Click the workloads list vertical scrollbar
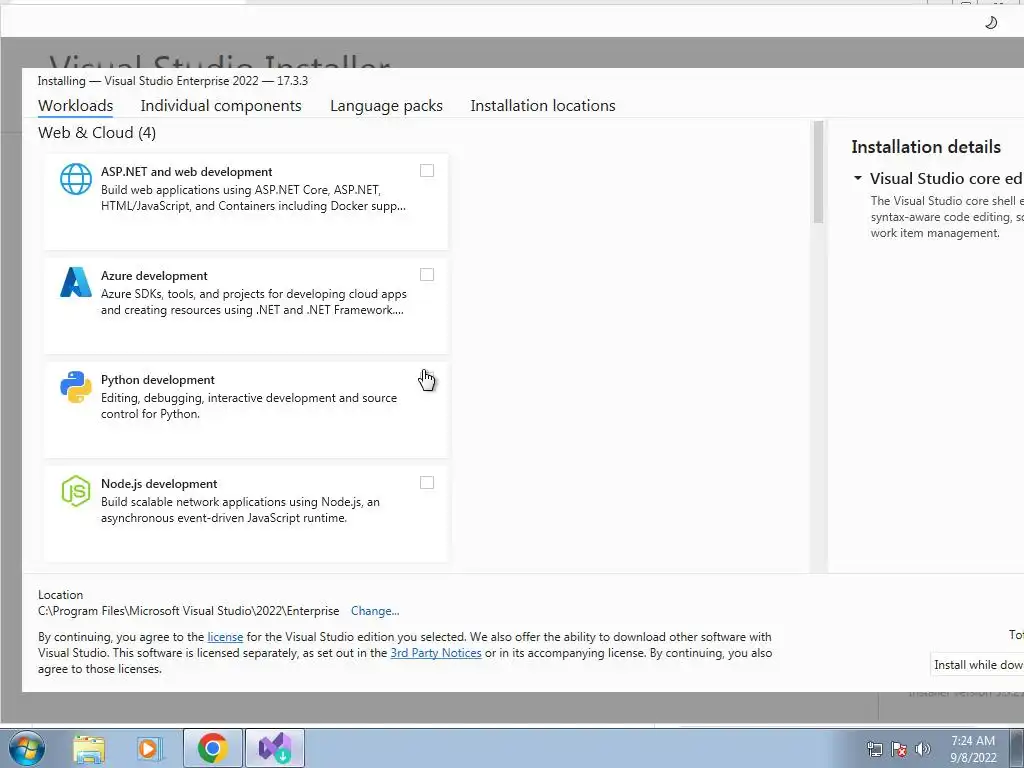The height and width of the screenshot is (768, 1024). pos(818,172)
